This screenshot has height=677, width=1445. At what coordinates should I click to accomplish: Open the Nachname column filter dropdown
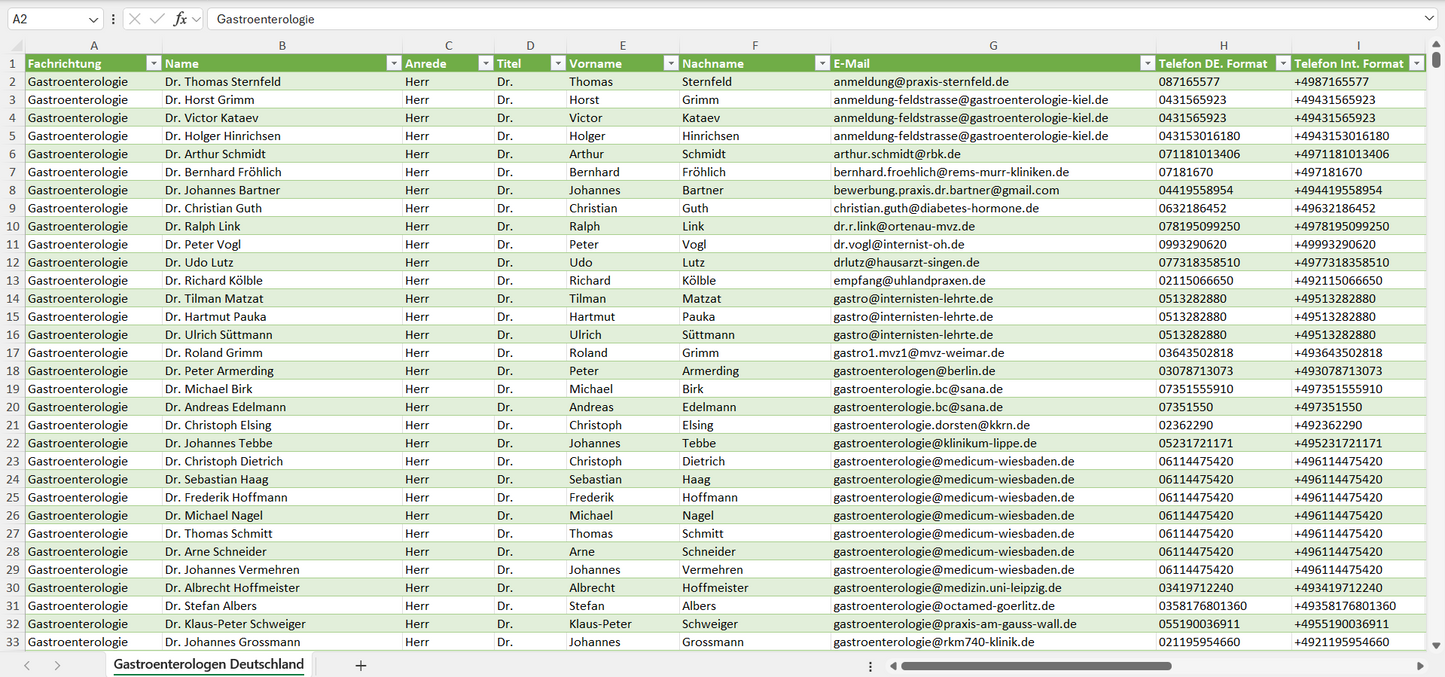point(821,63)
